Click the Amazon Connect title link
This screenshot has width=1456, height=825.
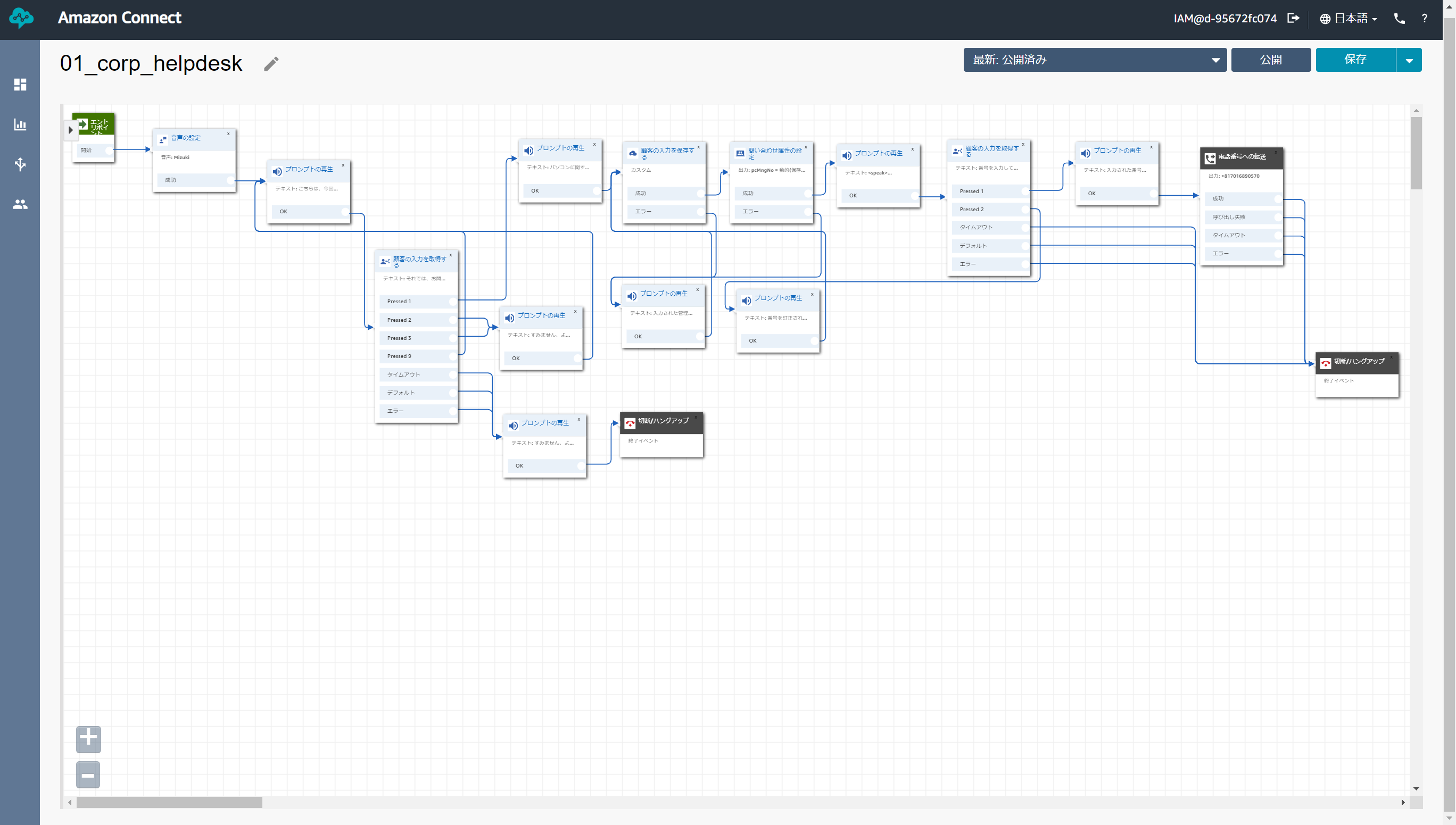(x=120, y=18)
